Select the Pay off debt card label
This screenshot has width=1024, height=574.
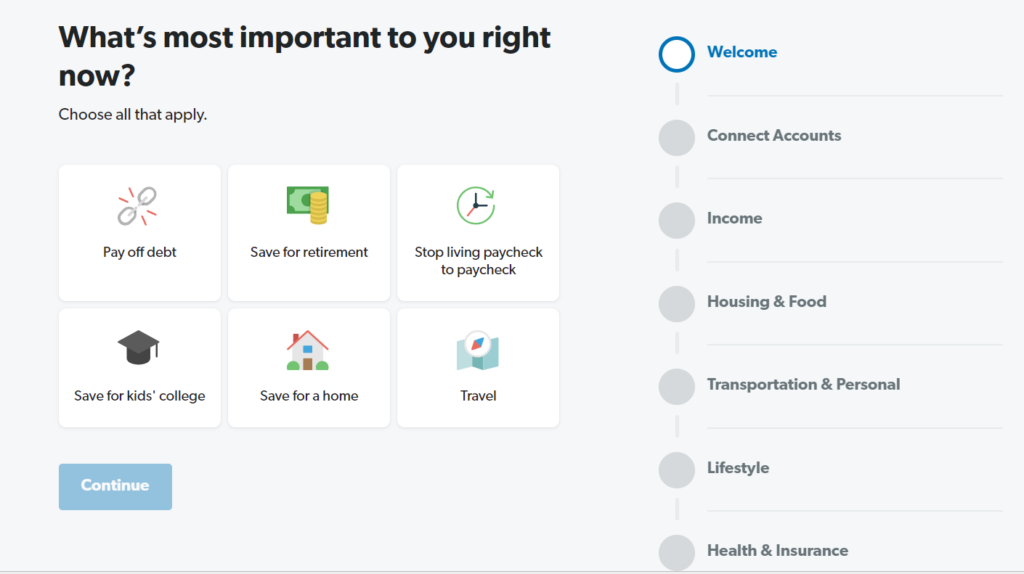139,252
